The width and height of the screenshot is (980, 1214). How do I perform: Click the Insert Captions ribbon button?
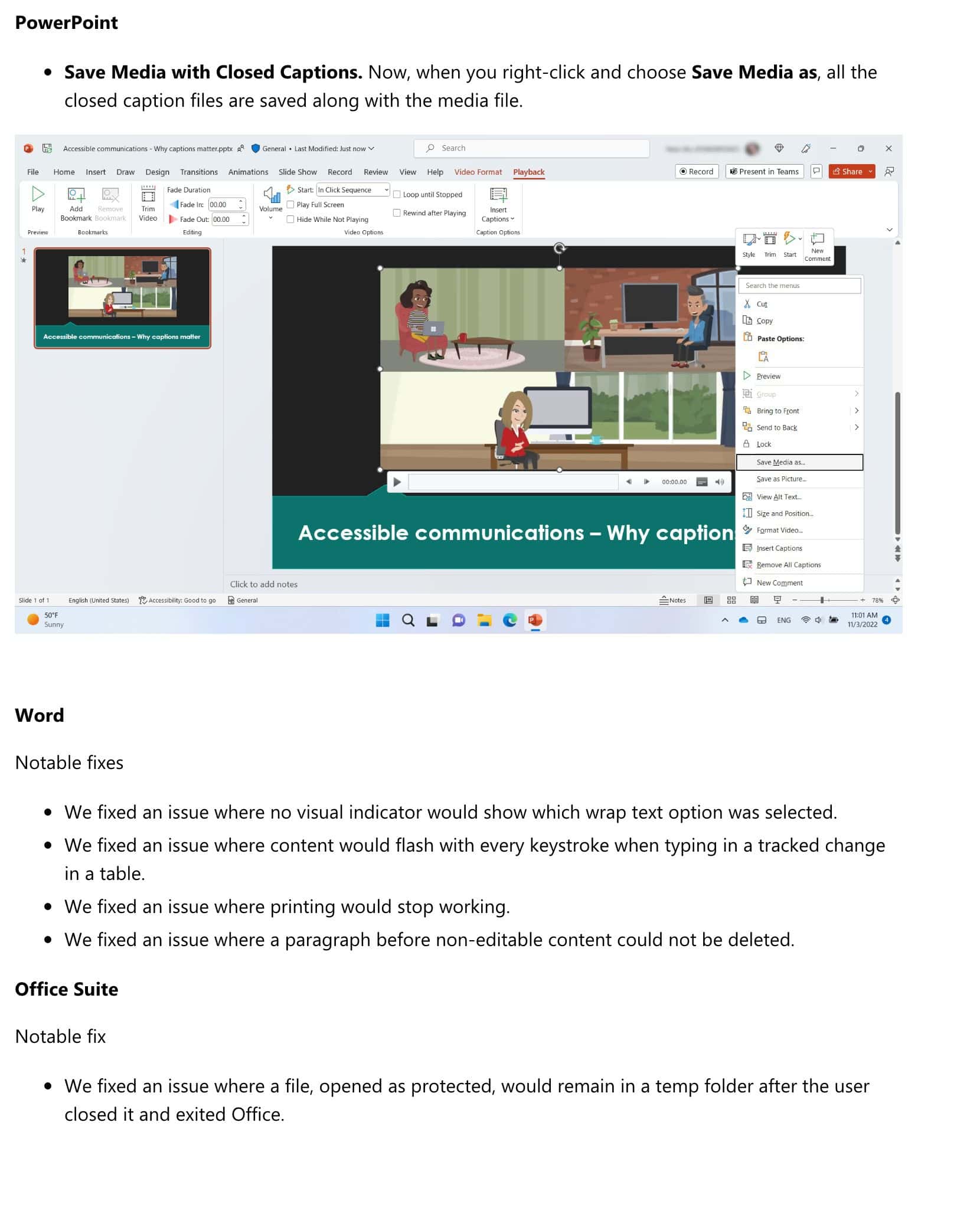pyautogui.click(x=498, y=204)
